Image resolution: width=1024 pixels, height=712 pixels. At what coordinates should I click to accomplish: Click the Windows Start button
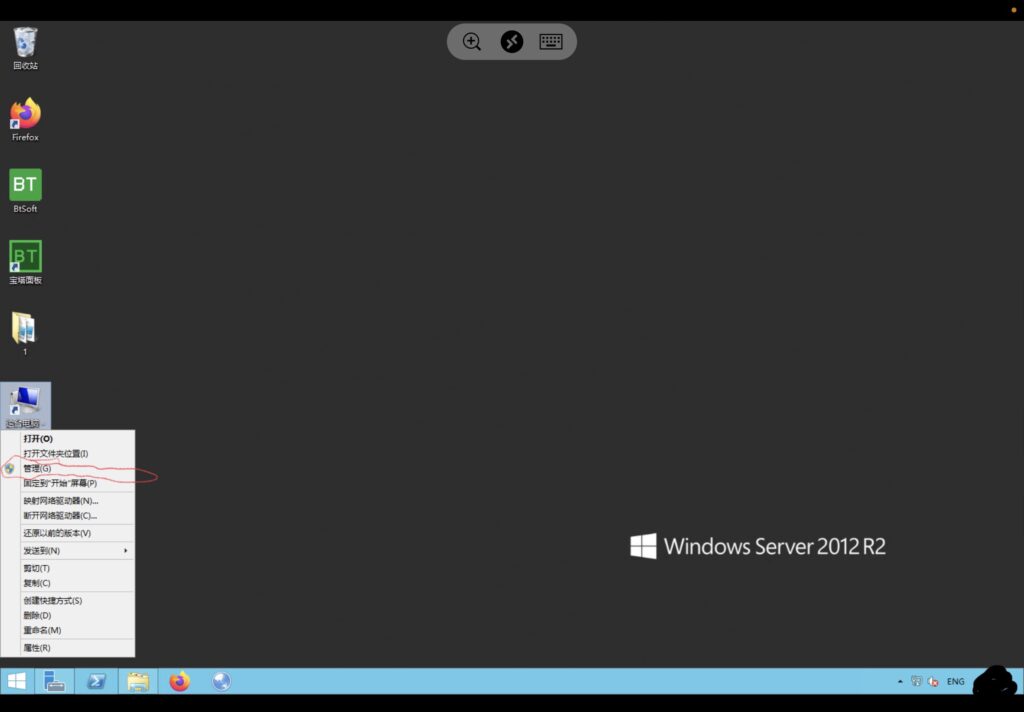click(x=17, y=681)
